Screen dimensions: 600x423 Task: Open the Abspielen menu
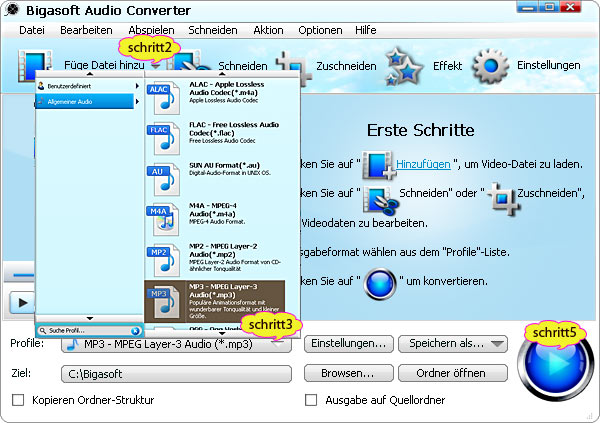click(x=152, y=30)
